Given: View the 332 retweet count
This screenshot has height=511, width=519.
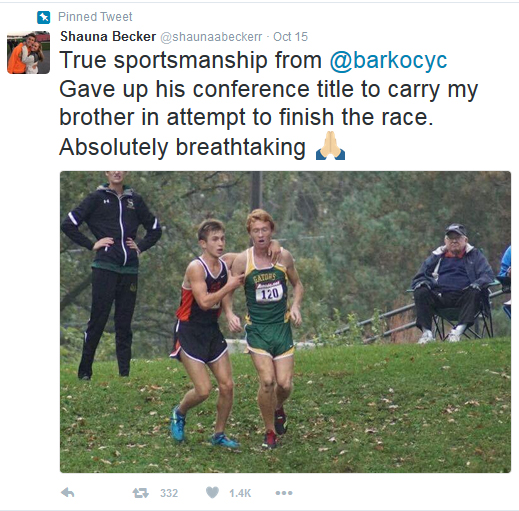Looking at the screenshot, I should 169,493.
